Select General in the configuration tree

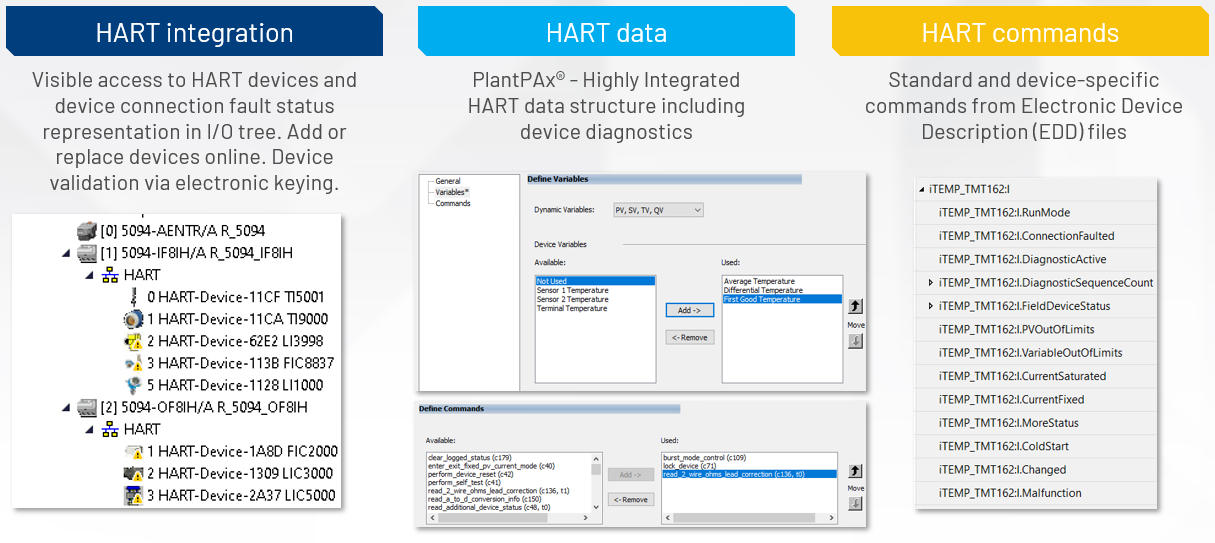click(448, 181)
